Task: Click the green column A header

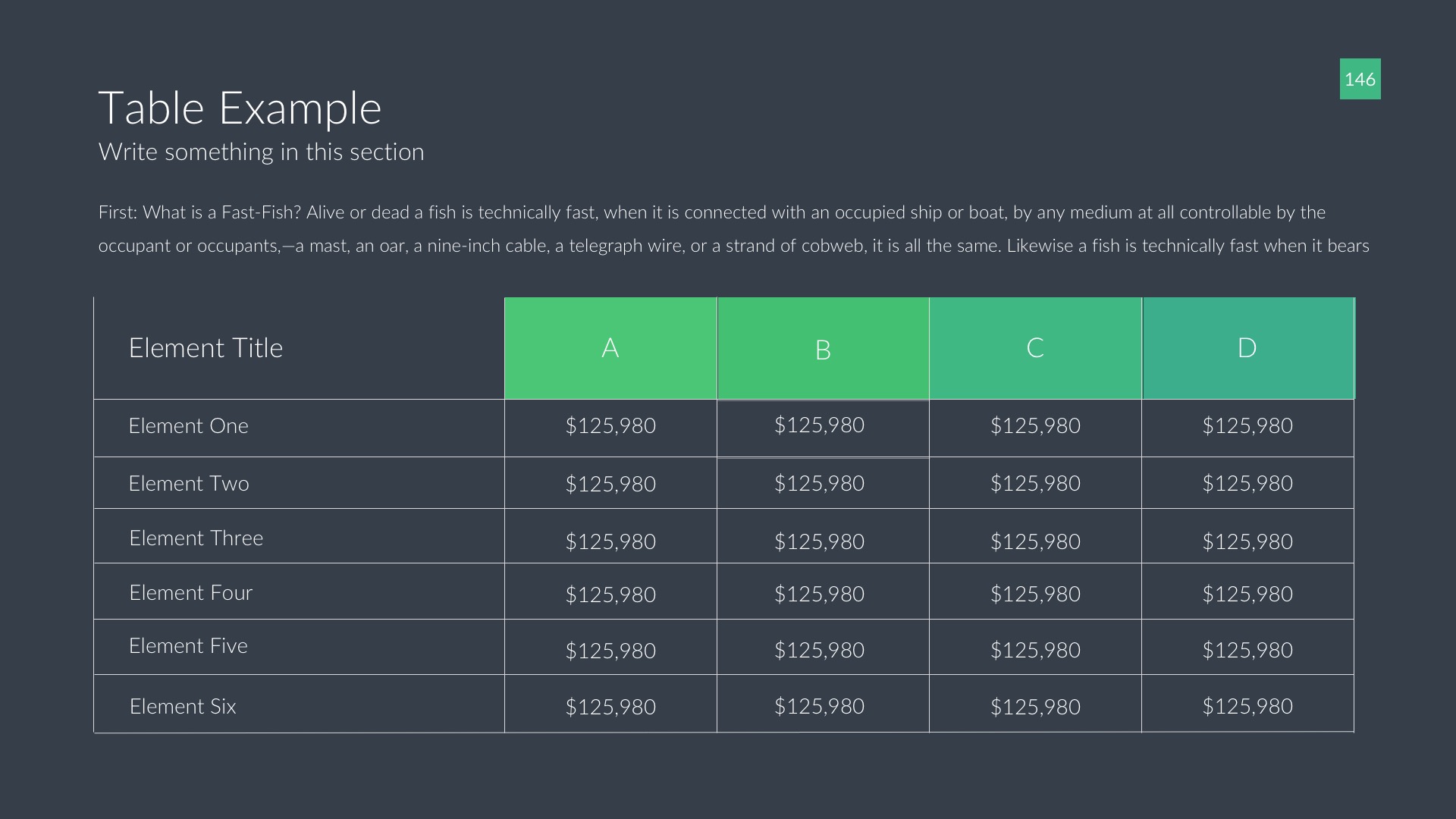Action: tap(610, 348)
